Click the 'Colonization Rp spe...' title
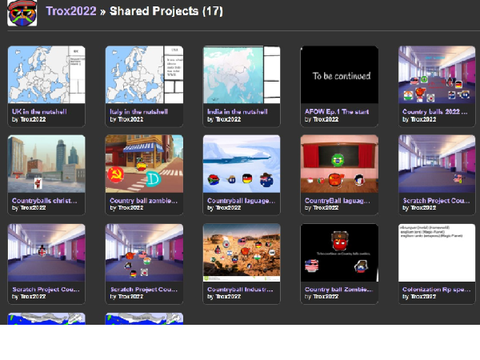480x360 pixels. pyautogui.click(x=437, y=290)
